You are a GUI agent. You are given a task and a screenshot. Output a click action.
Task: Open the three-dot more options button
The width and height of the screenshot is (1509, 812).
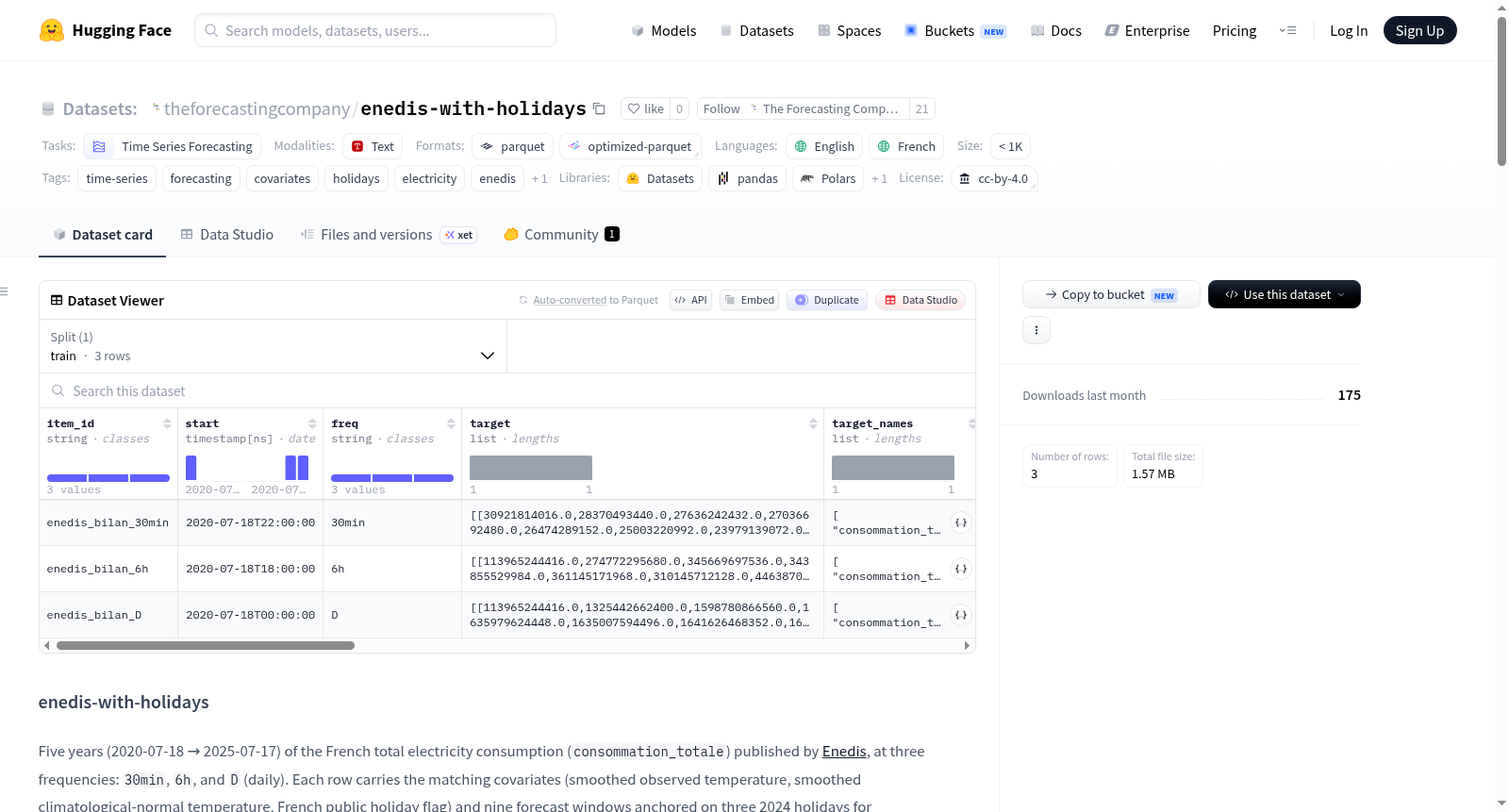[1036, 330]
